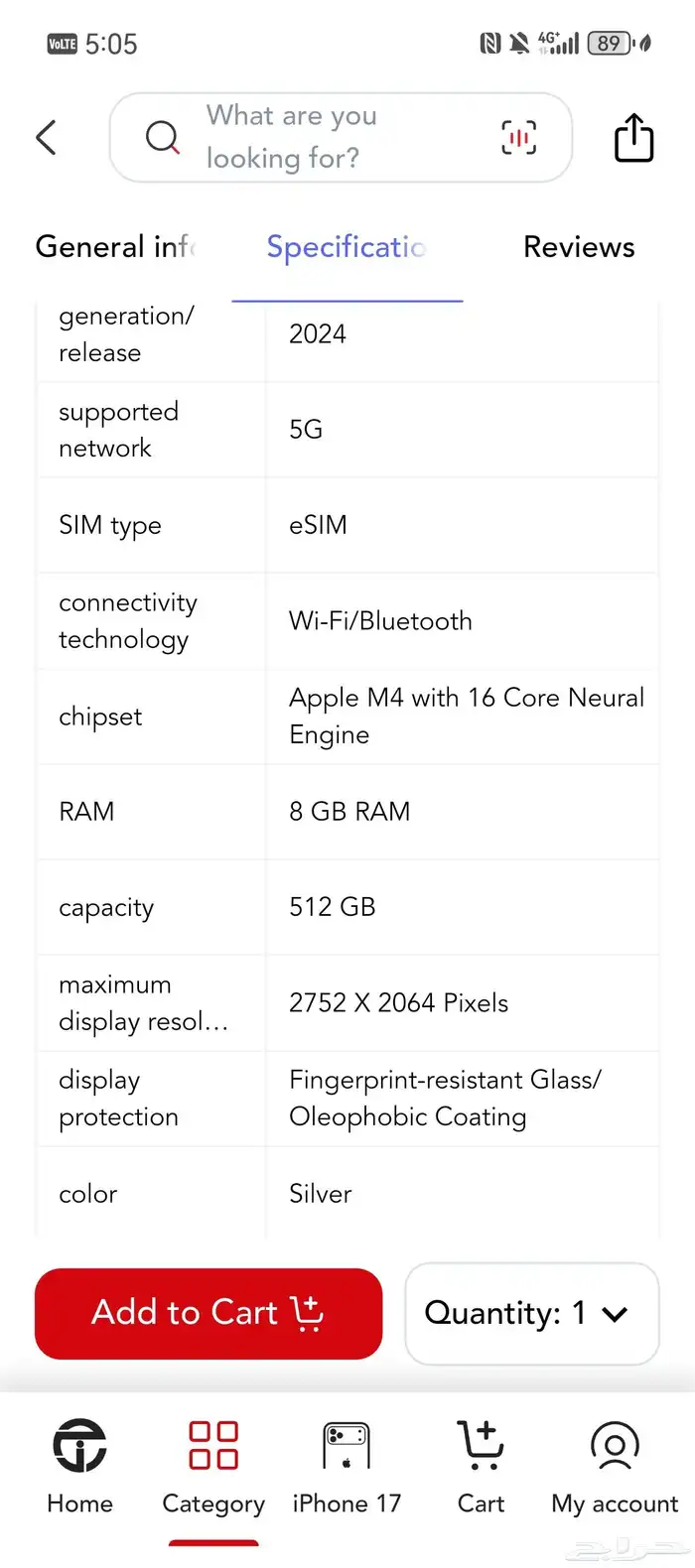695x1568 pixels.
Task: Open the iPhone 17 section
Action: click(347, 1465)
